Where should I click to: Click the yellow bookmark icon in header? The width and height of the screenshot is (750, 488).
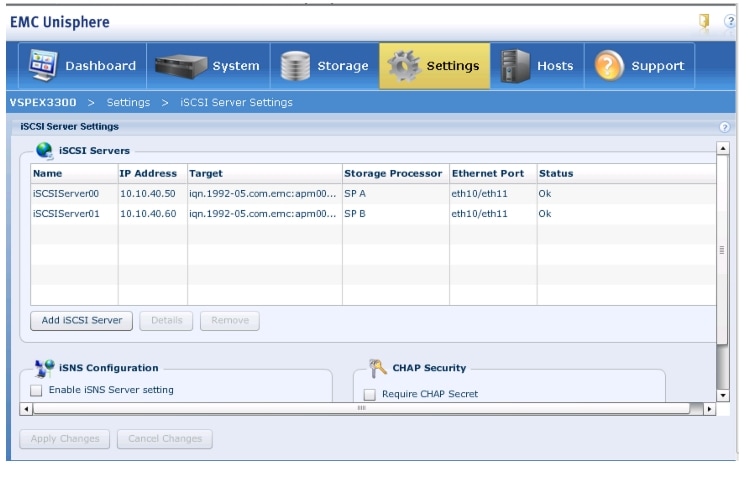(704, 21)
